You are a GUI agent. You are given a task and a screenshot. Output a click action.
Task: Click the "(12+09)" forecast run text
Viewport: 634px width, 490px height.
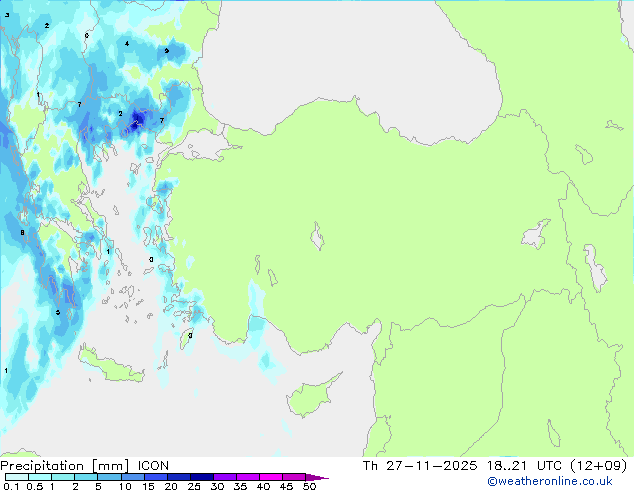pyautogui.click(x=599, y=466)
